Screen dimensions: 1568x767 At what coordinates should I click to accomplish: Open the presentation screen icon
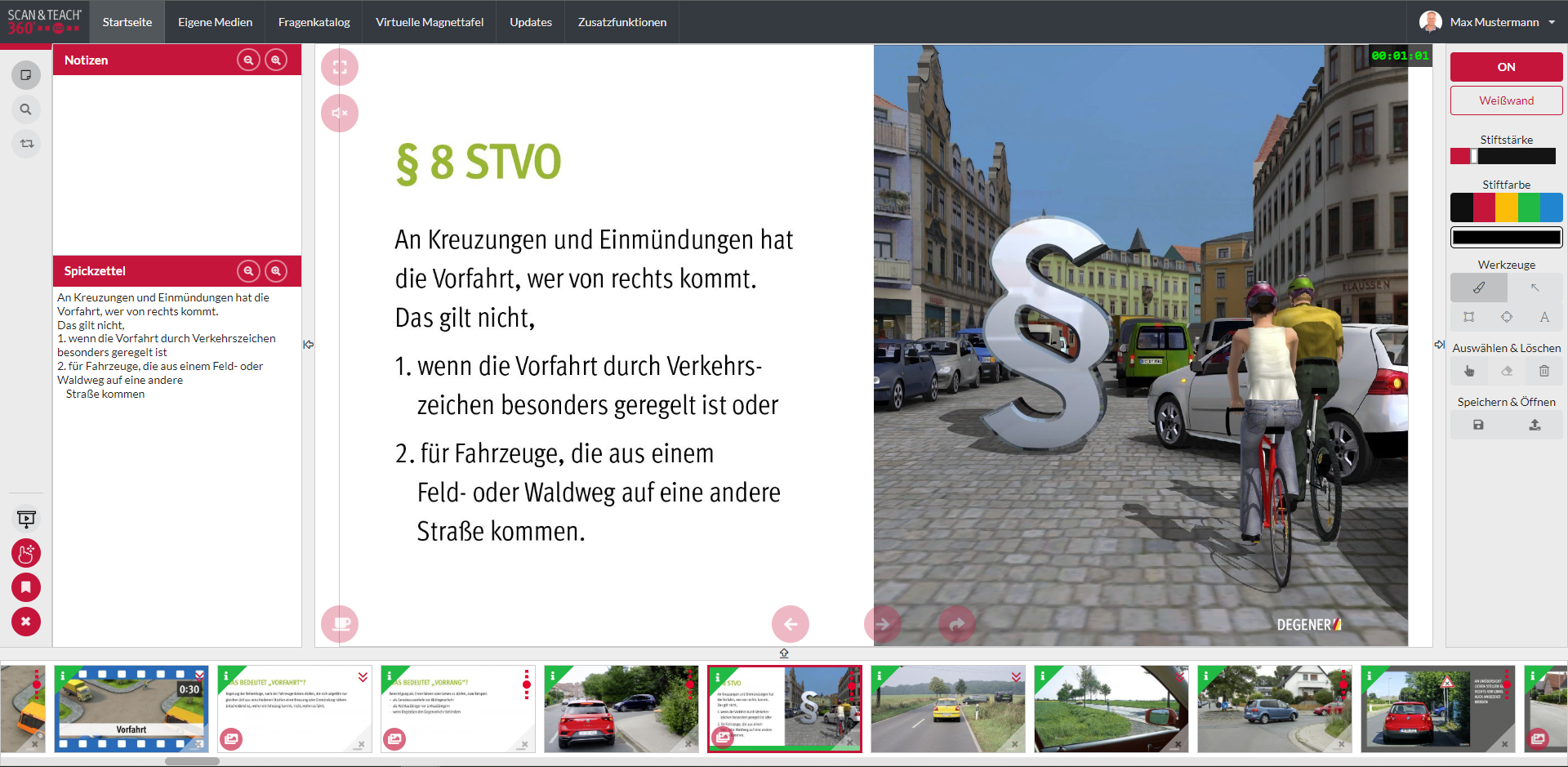(x=26, y=519)
